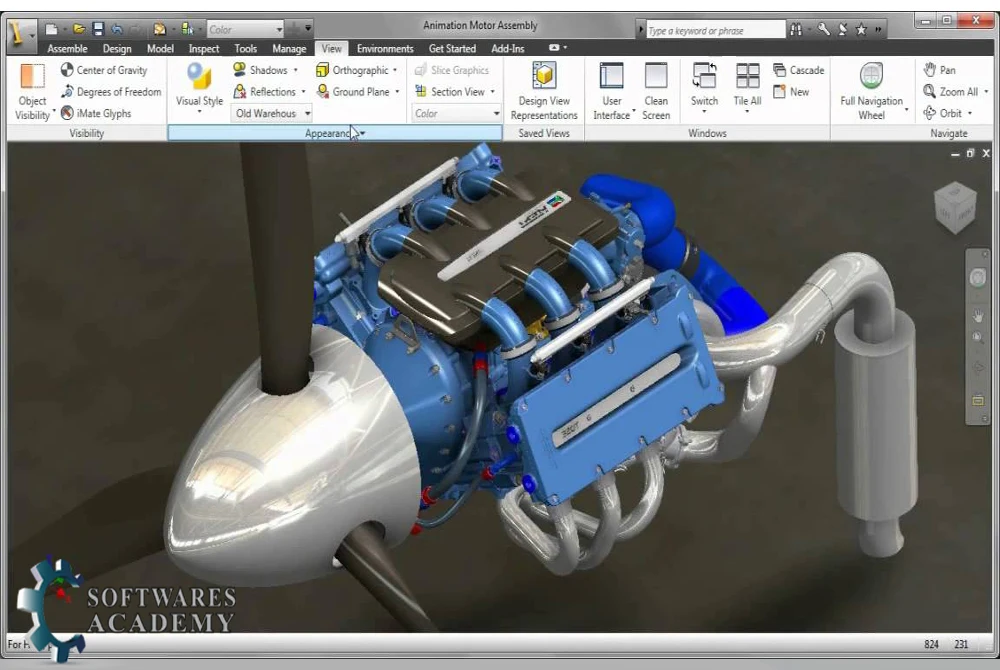Expand the Zoom All dropdown arrow
This screenshot has height=670, width=1000.
coord(986,92)
